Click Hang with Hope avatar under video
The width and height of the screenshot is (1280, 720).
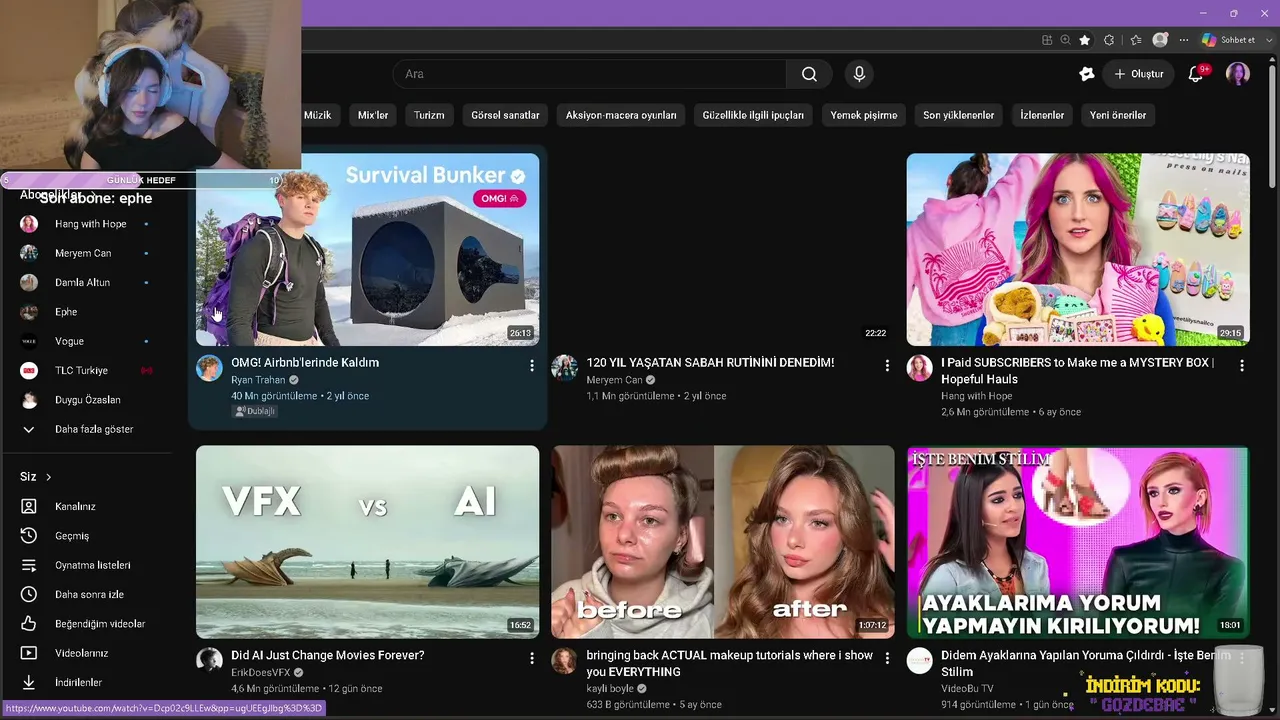(x=919, y=368)
